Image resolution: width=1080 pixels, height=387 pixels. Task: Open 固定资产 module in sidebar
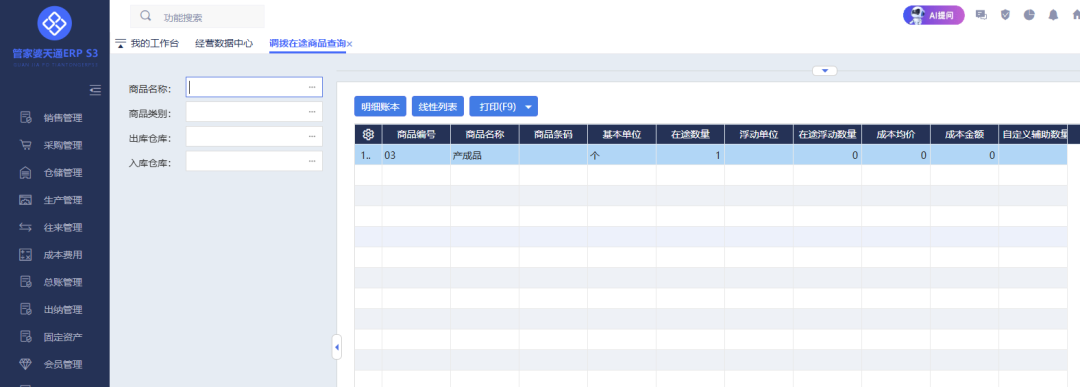click(x=54, y=337)
